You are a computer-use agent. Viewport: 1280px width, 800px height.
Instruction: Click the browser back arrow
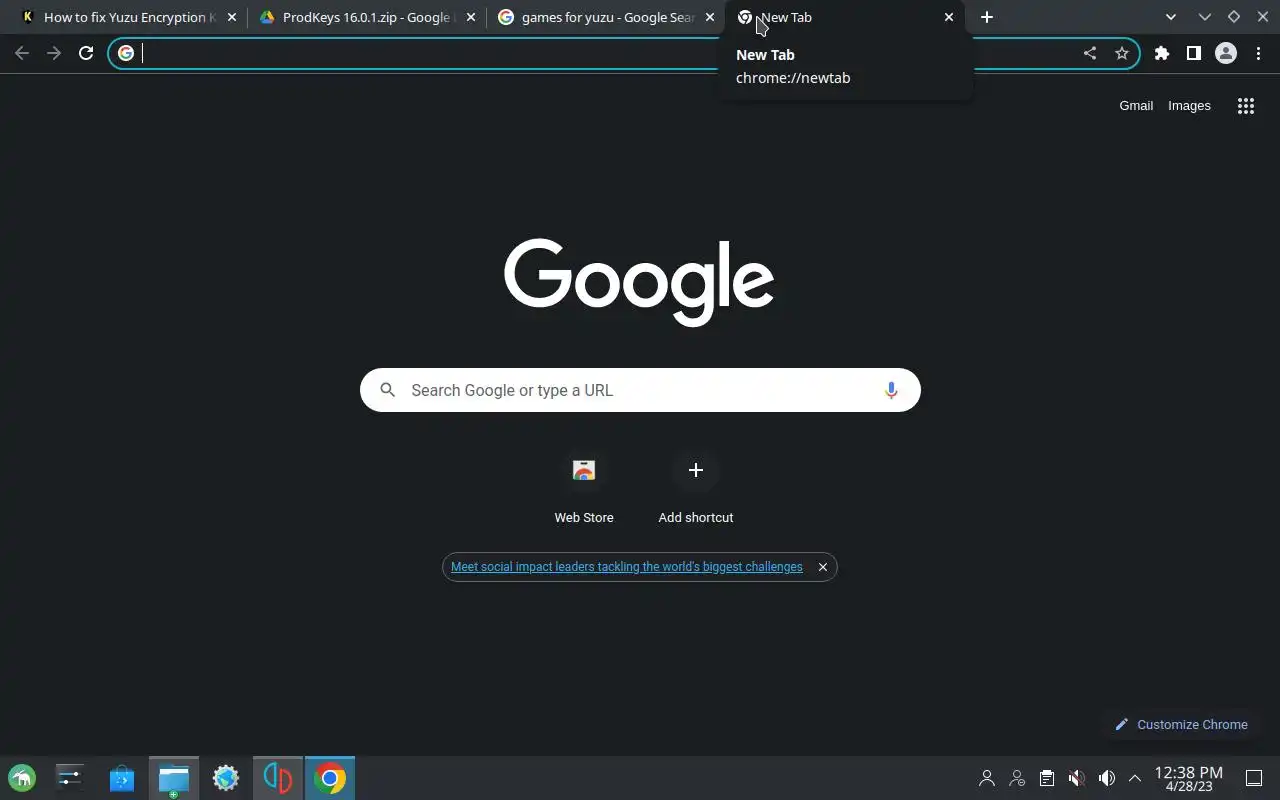(x=22, y=53)
